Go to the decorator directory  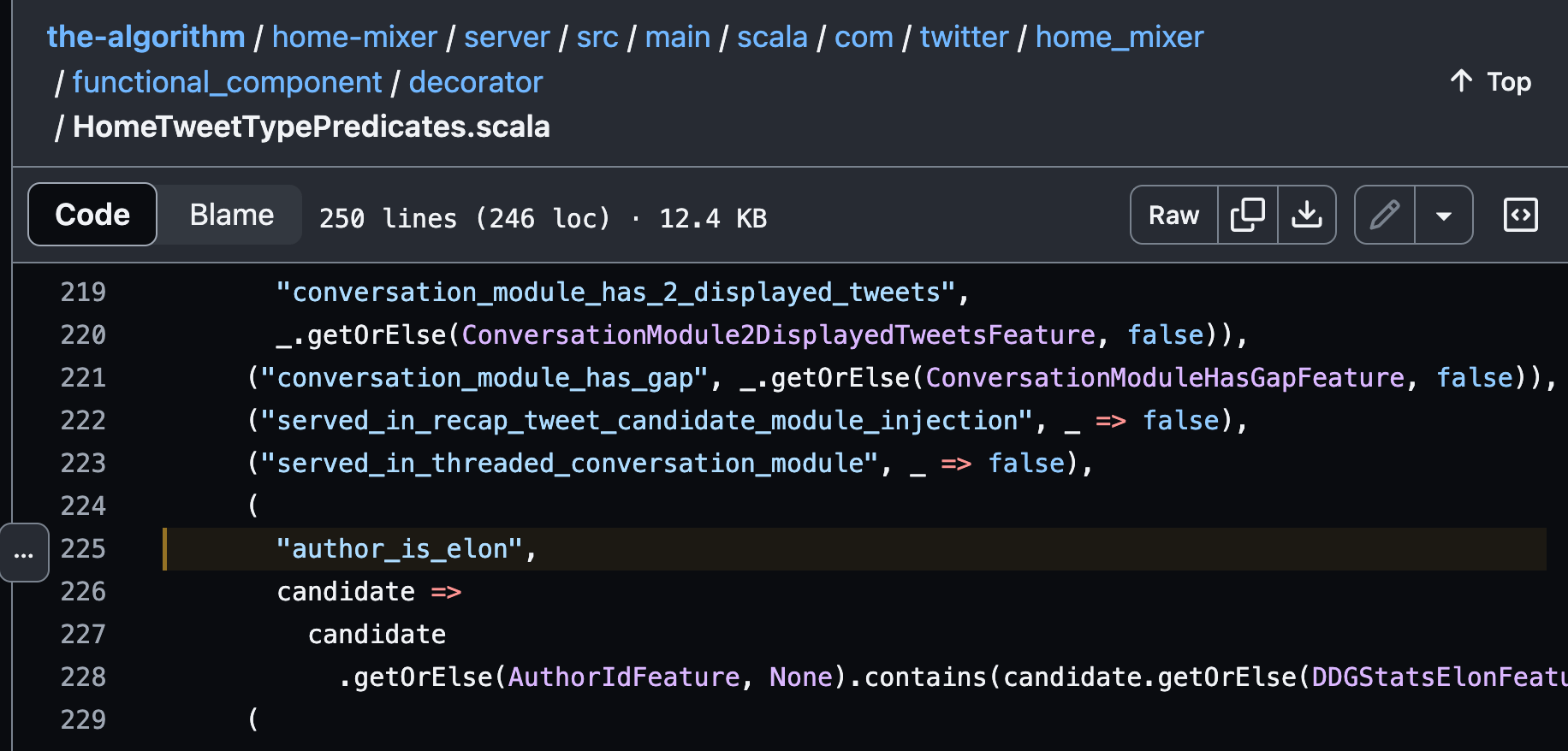pyautogui.click(x=475, y=81)
